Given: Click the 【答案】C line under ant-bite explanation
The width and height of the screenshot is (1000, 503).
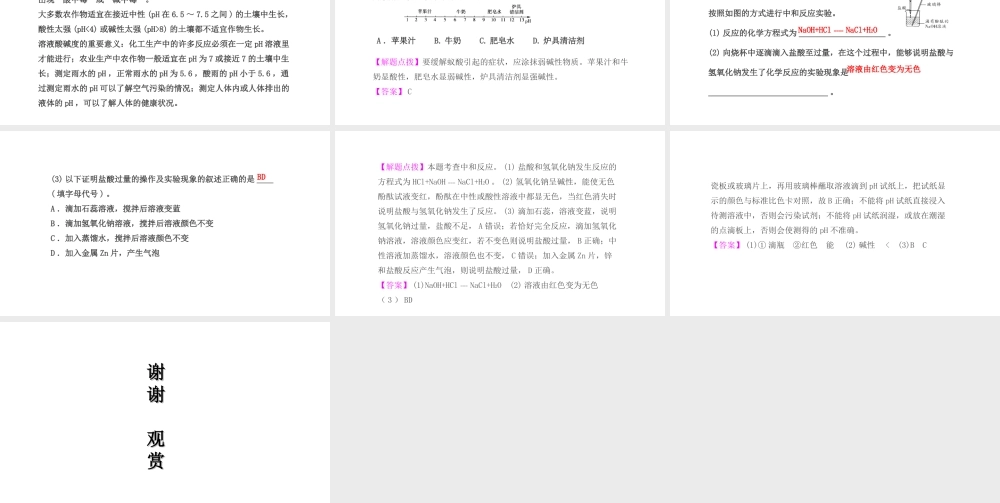Looking at the screenshot, I should (x=393, y=92).
